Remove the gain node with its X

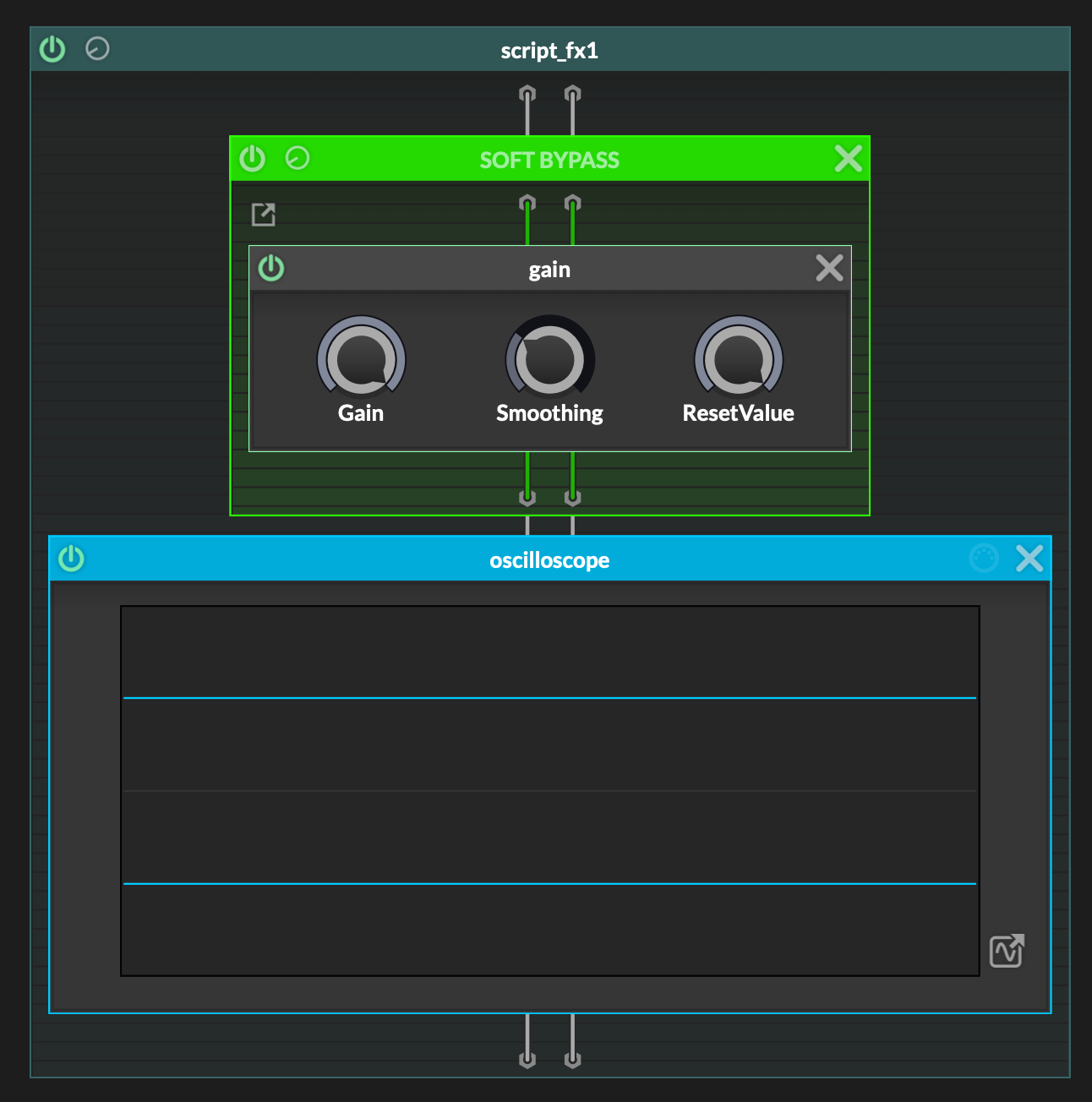[829, 269]
